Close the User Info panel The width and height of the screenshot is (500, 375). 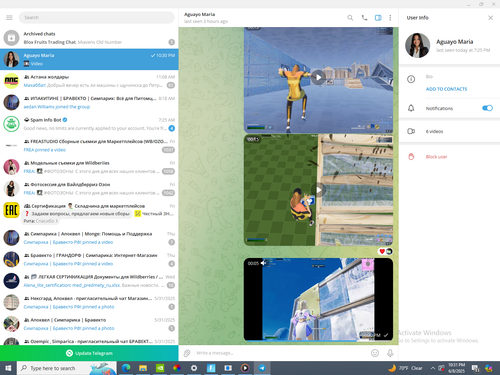pyautogui.click(x=490, y=18)
